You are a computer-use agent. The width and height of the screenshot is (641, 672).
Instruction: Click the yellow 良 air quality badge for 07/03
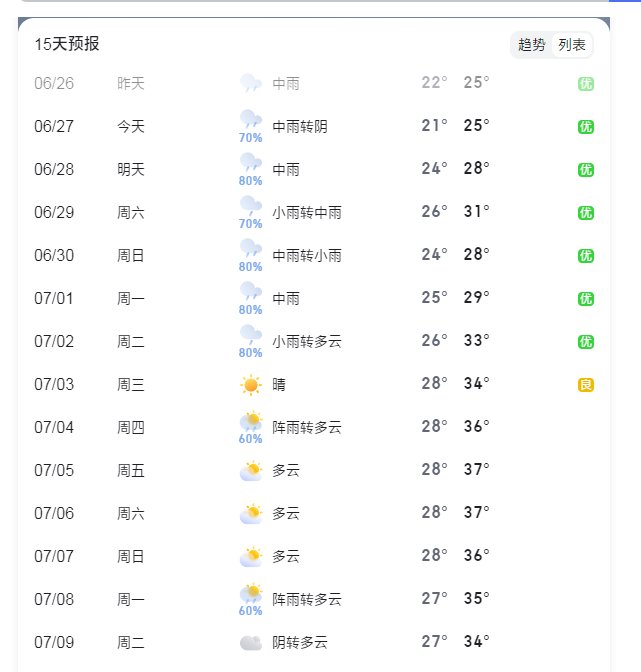click(586, 385)
